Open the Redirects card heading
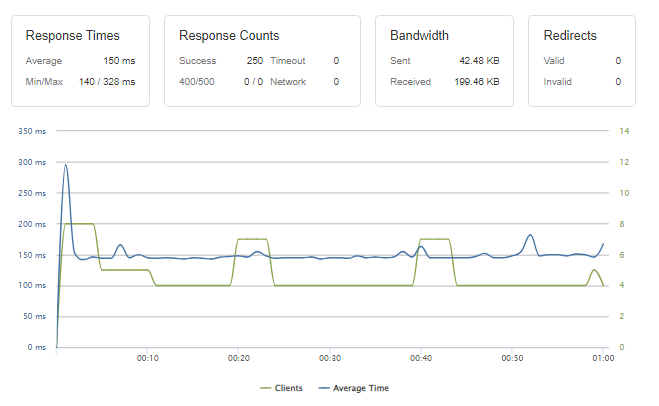 tap(570, 36)
